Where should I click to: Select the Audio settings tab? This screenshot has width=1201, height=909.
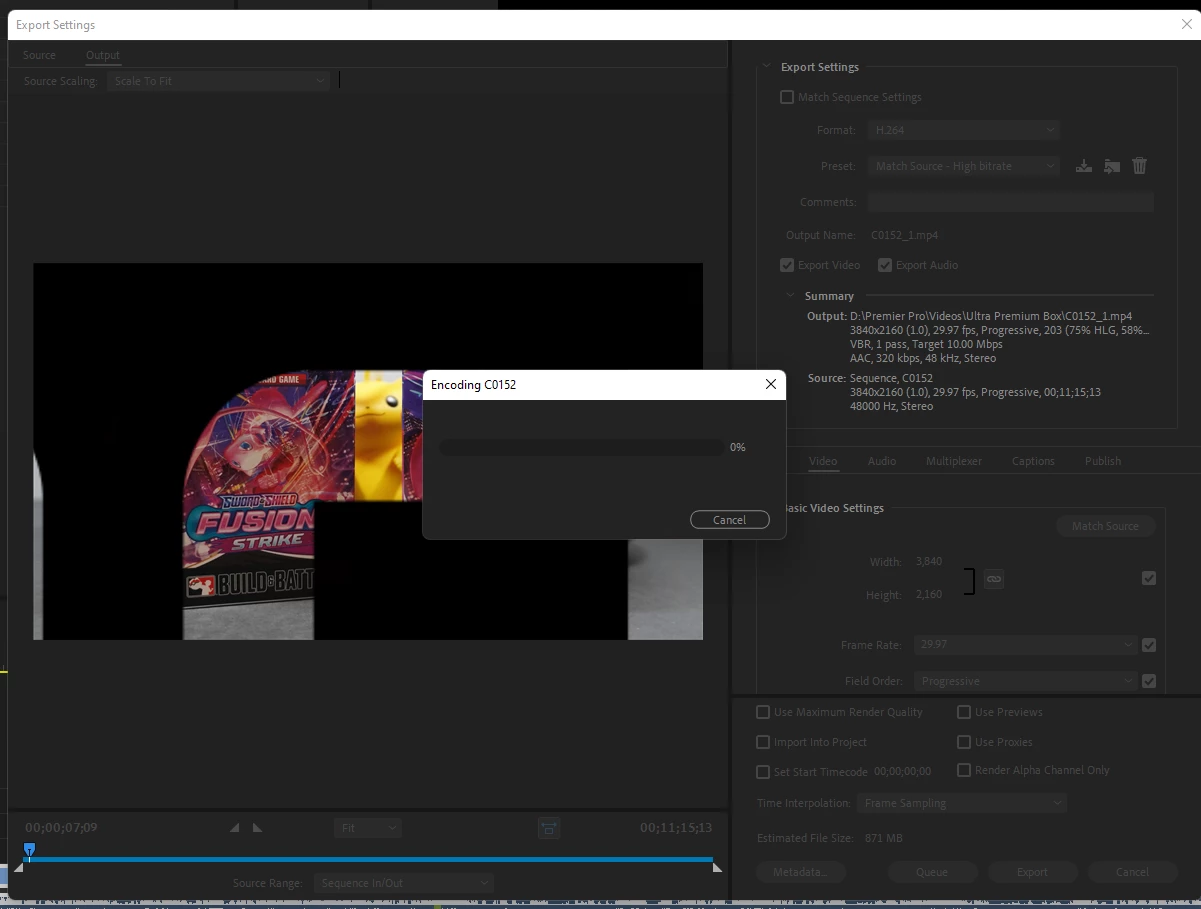tap(882, 461)
